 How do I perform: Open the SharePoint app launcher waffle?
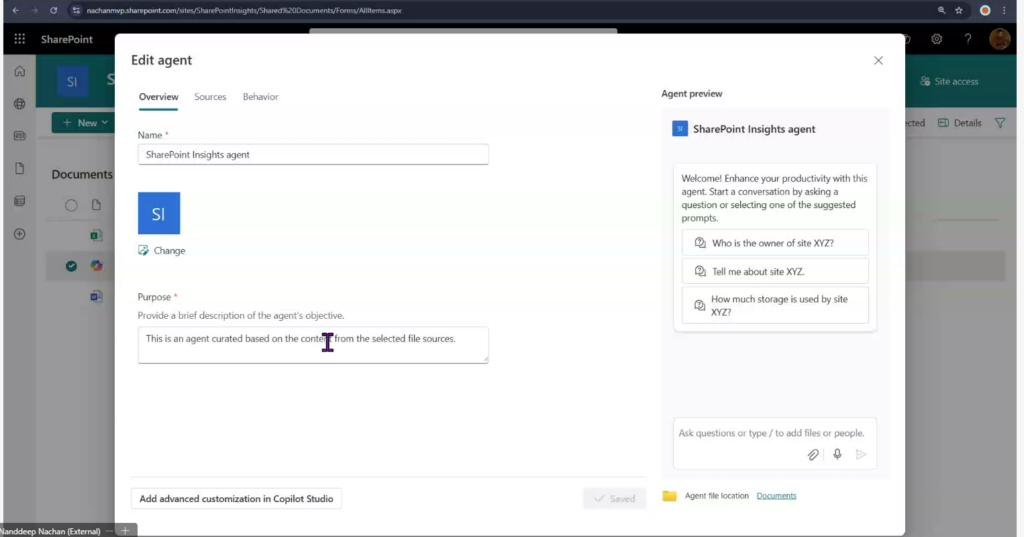tap(20, 39)
